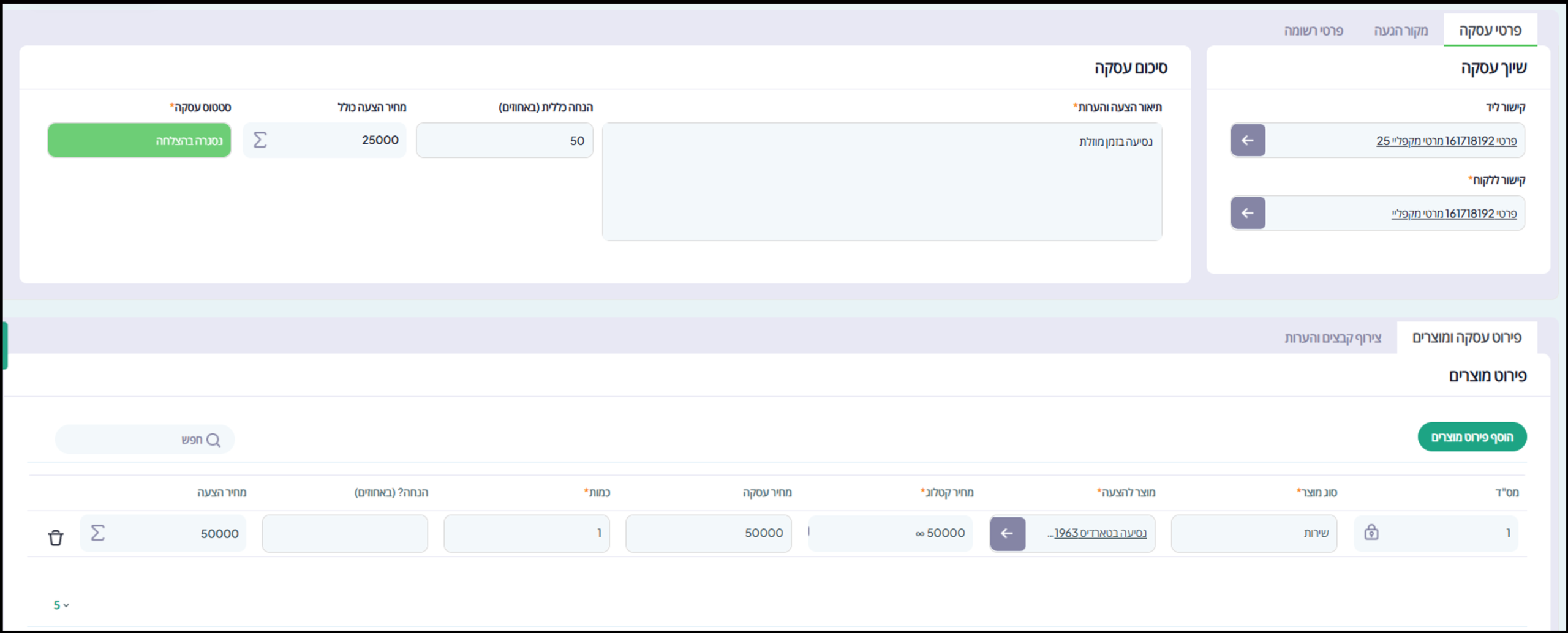Open the צירוף קבצים והערות tab
Image resolution: width=1568 pixels, height=633 pixels.
[1332, 338]
